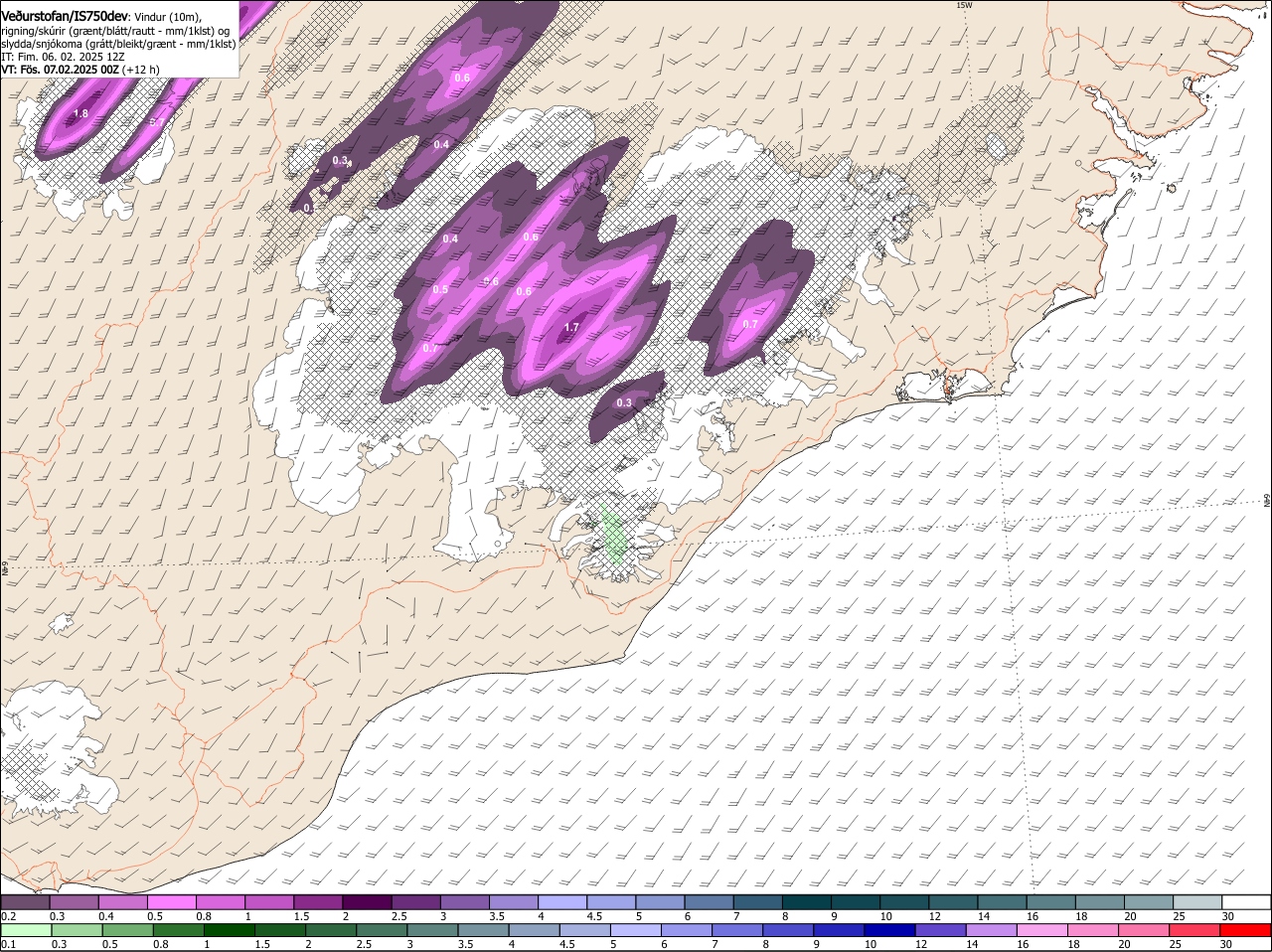Image resolution: width=1272 pixels, height=952 pixels.
Task: Select the 20–25 gray swatch in purple-to-gray legend
Action: pyautogui.click(x=1149, y=902)
